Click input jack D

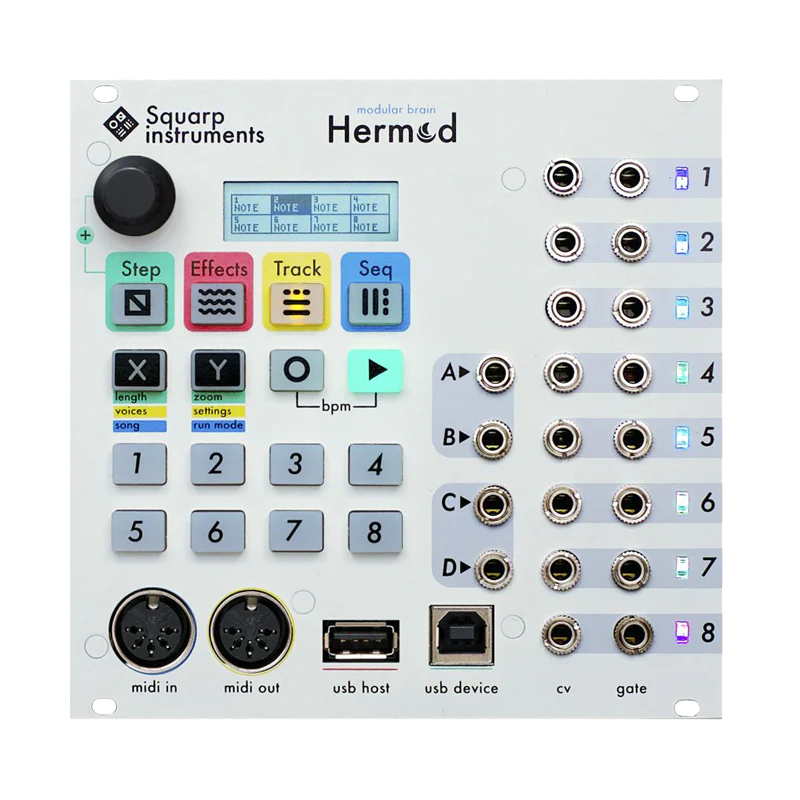[x=493, y=569]
